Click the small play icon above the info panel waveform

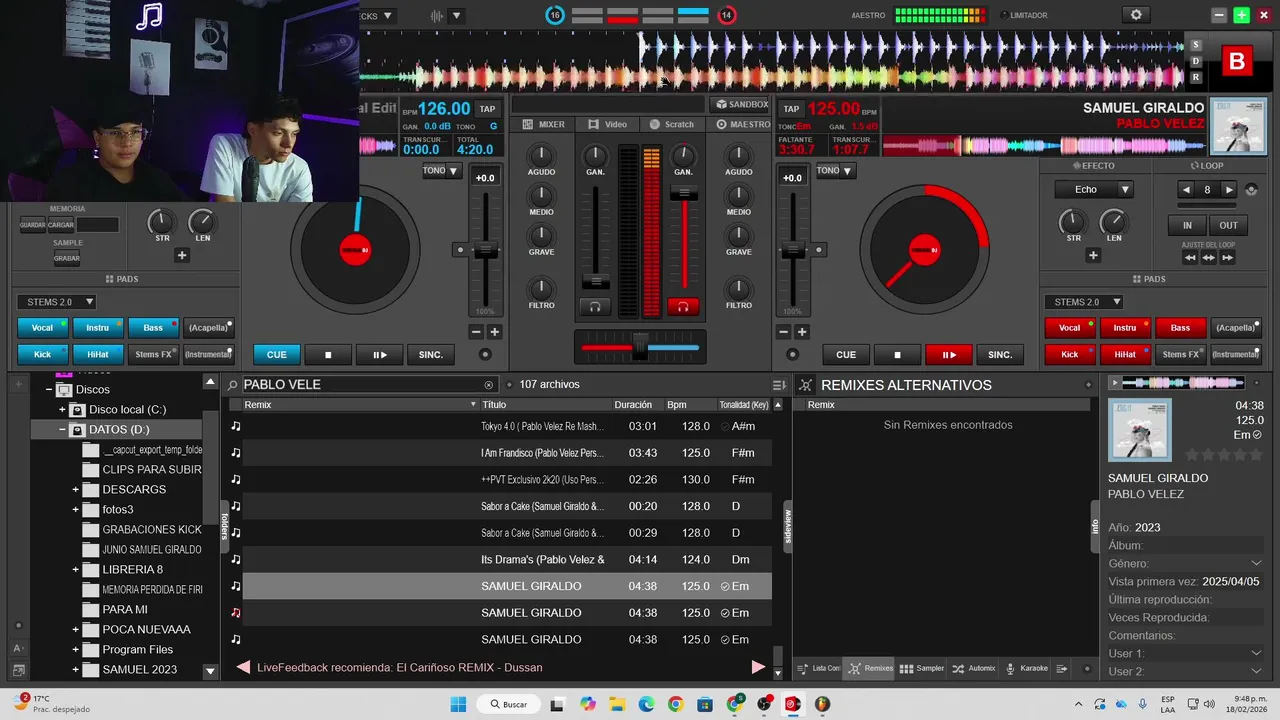(x=1115, y=383)
